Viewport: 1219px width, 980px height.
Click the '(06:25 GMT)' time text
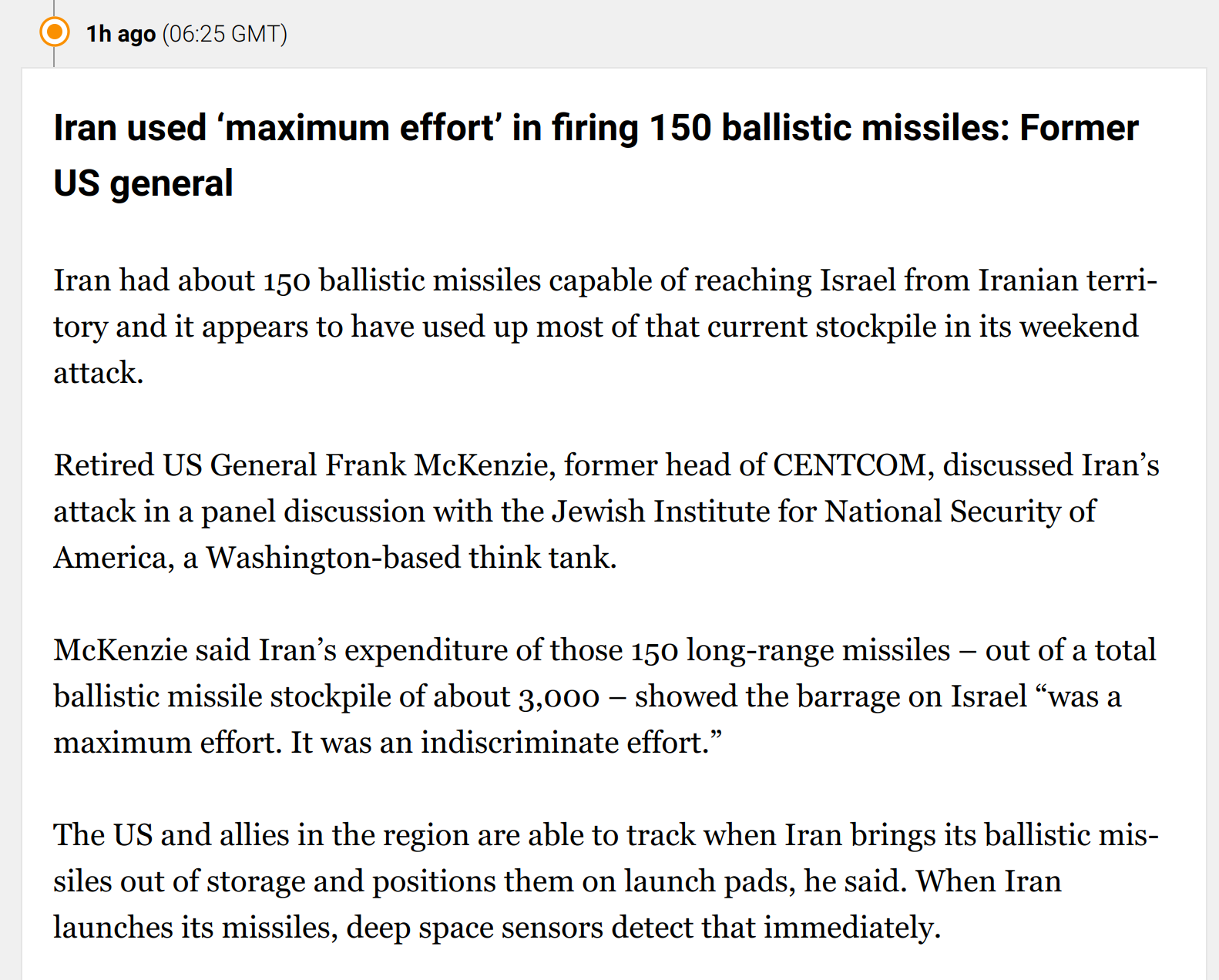(225, 34)
